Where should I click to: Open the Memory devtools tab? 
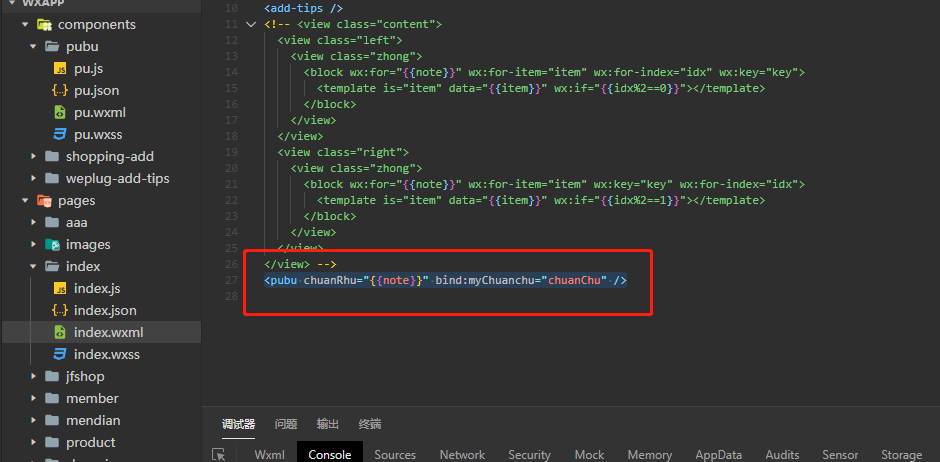pyautogui.click(x=650, y=455)
